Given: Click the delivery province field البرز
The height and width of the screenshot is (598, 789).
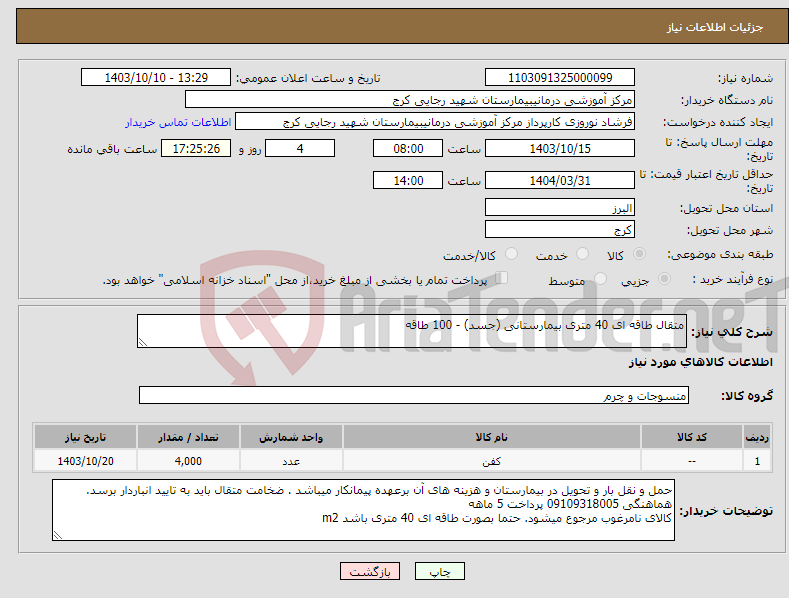Looking at the screenshot, I should pyautogui.click(x=560, y=207).
